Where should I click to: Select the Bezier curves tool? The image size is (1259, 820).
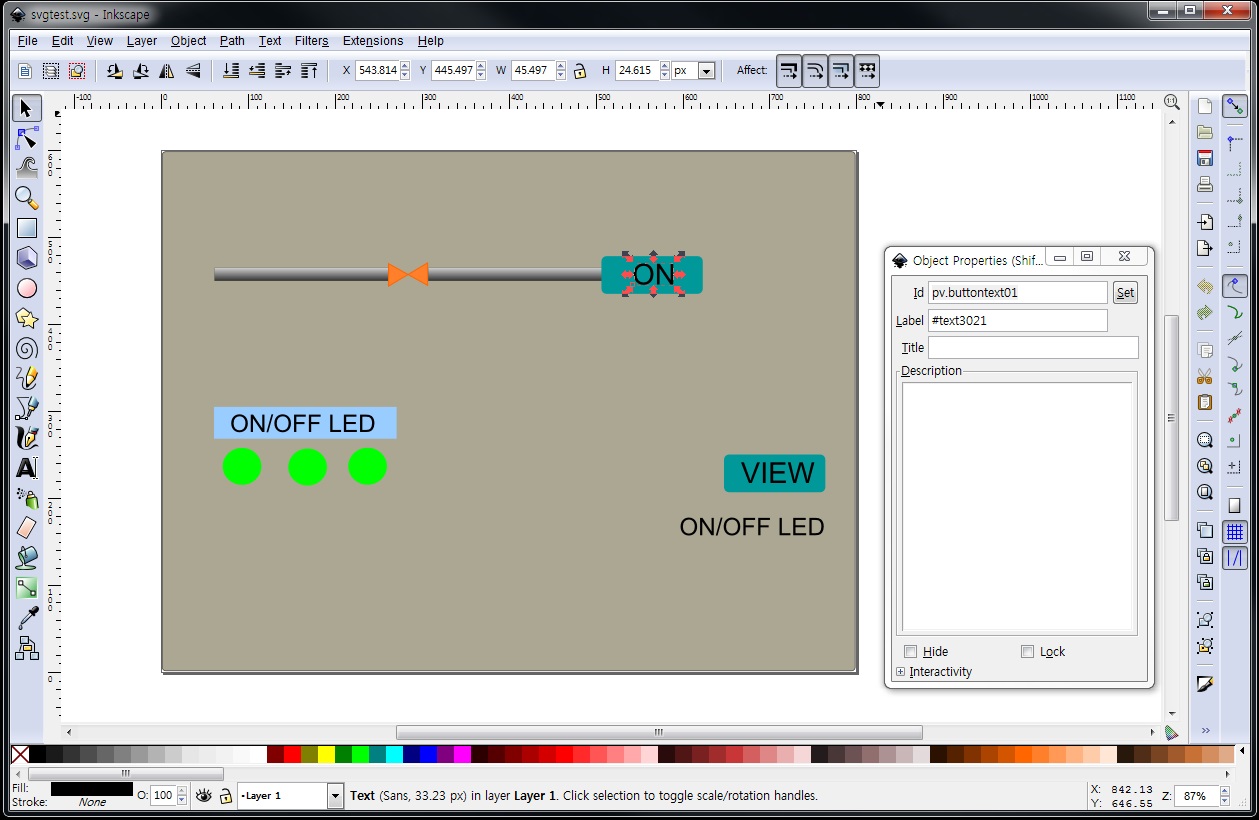pos(26,407)
